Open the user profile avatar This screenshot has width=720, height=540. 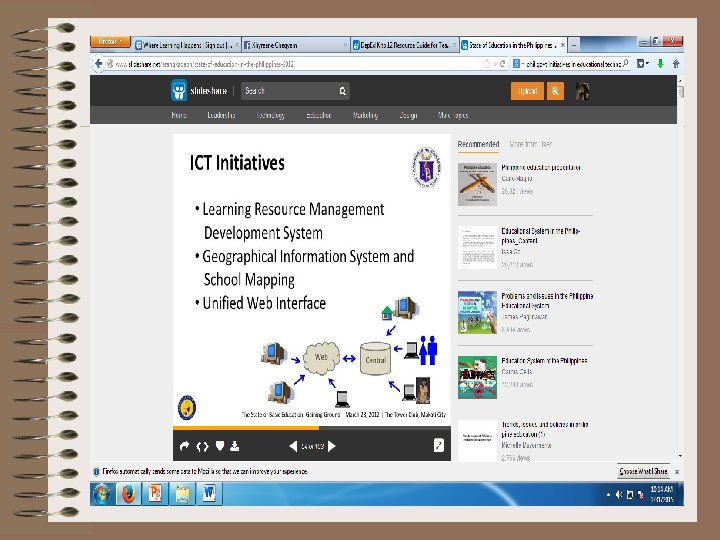[582, 91]
